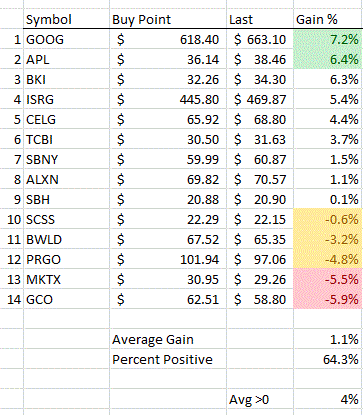Click row number 14 cell
The height and width of the screenshot is (415, 363).
(12, 299)
